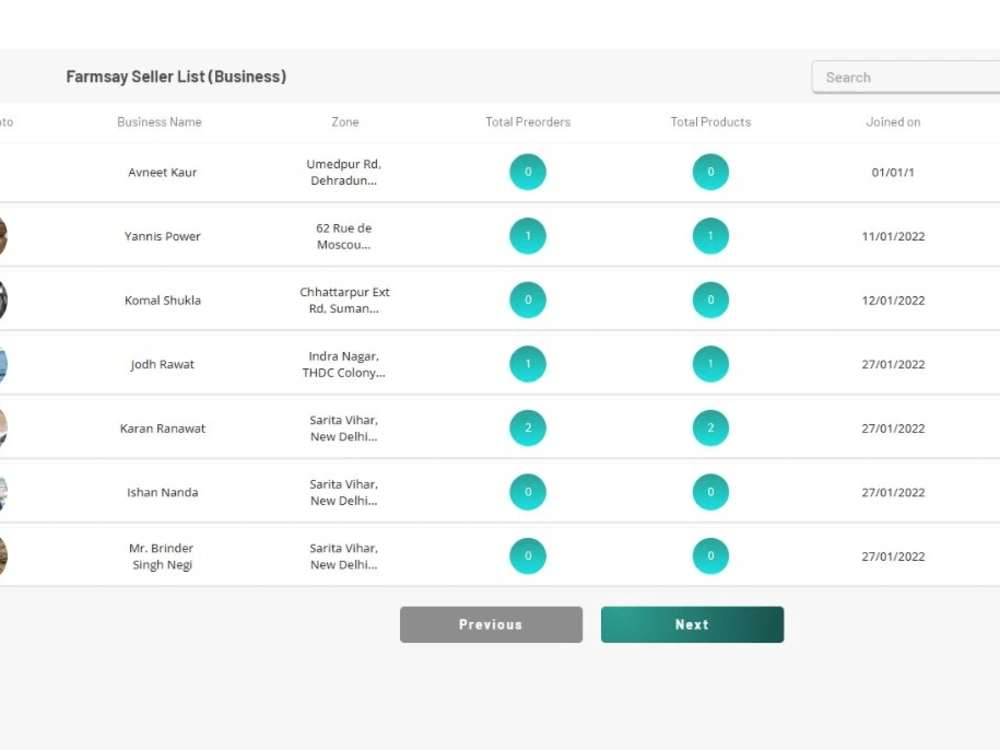1000x750 pixels.
Task: Click the Umedpur Rd, Dehradun zone cell
Action: click(344, 172)
